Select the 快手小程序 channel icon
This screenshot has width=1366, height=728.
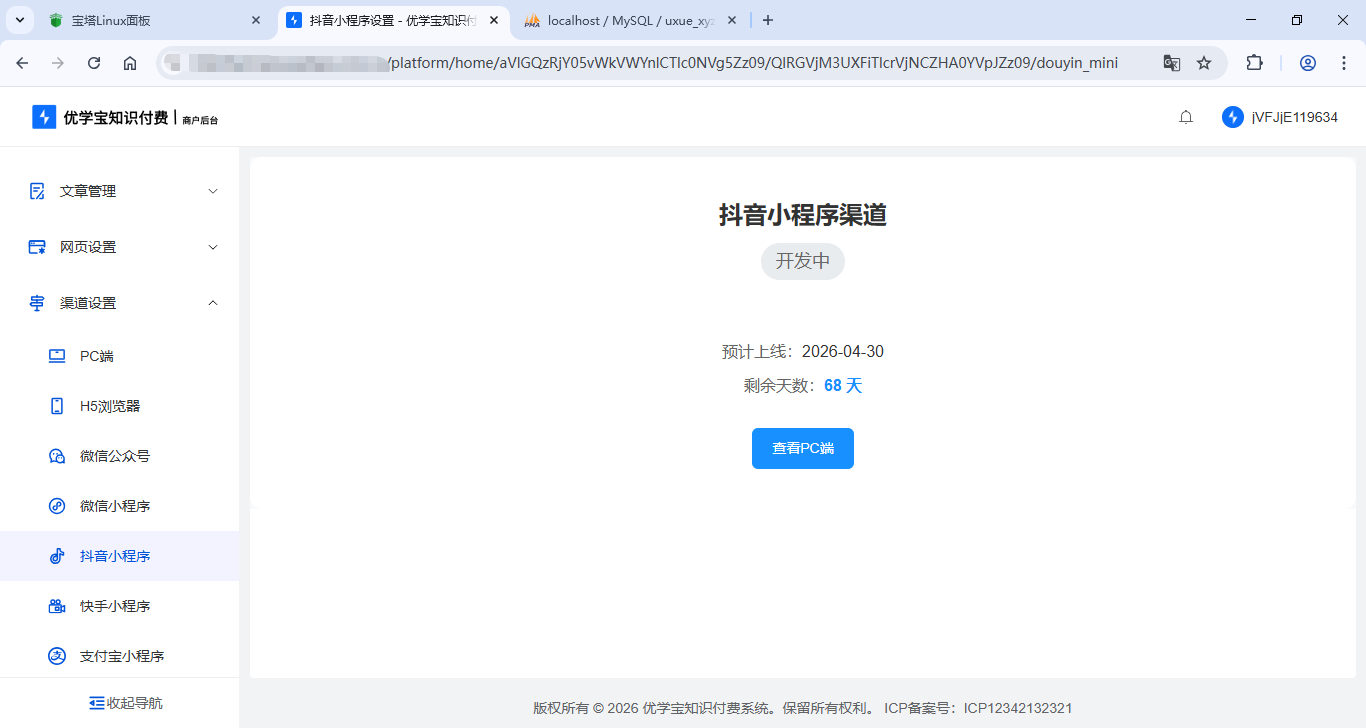(x=56, y=605)
